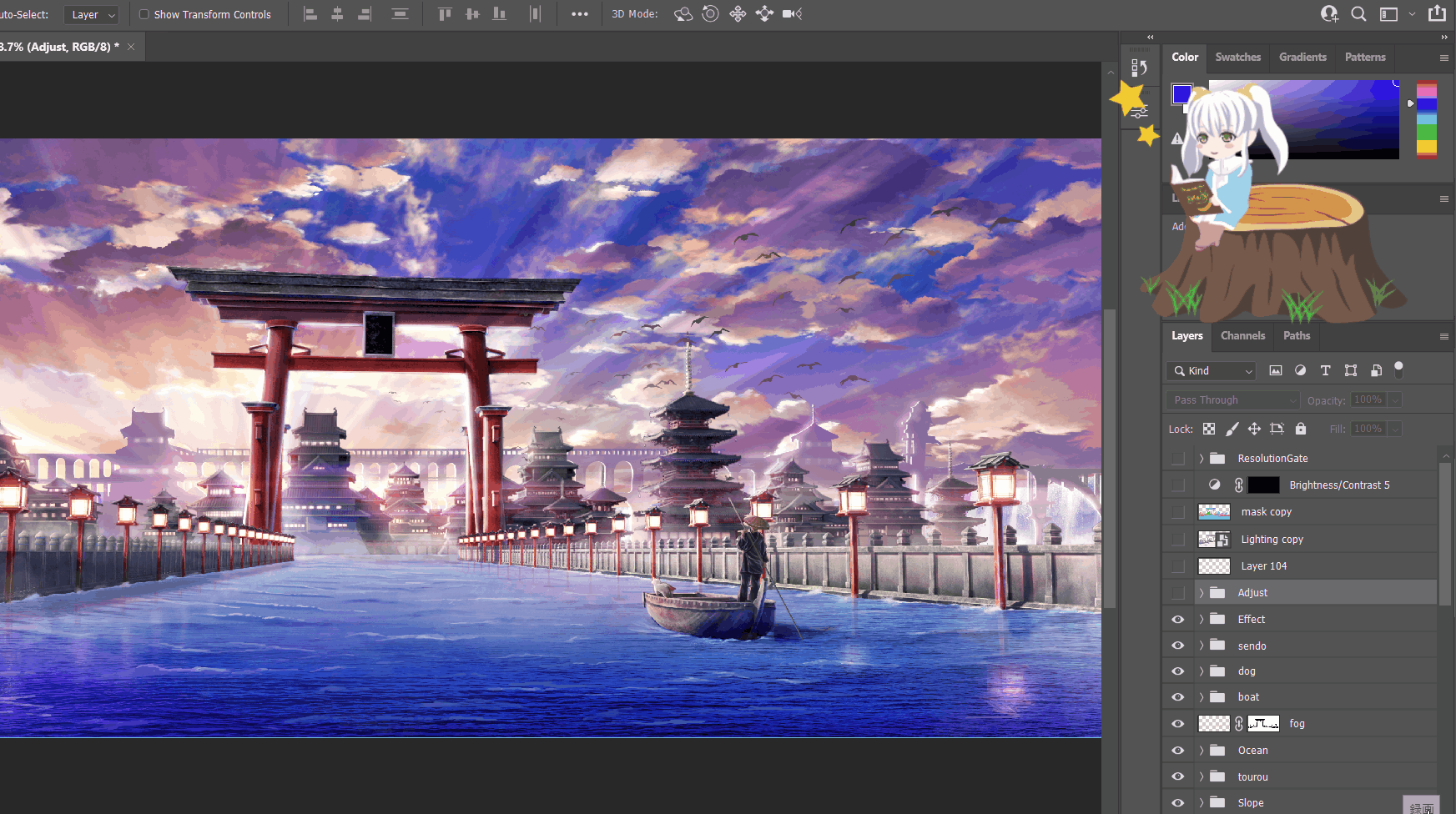The width and height of the screenshot is (1456, 814).
Task: Open the Auto-Select Layer dropdown
Action: 91,15
